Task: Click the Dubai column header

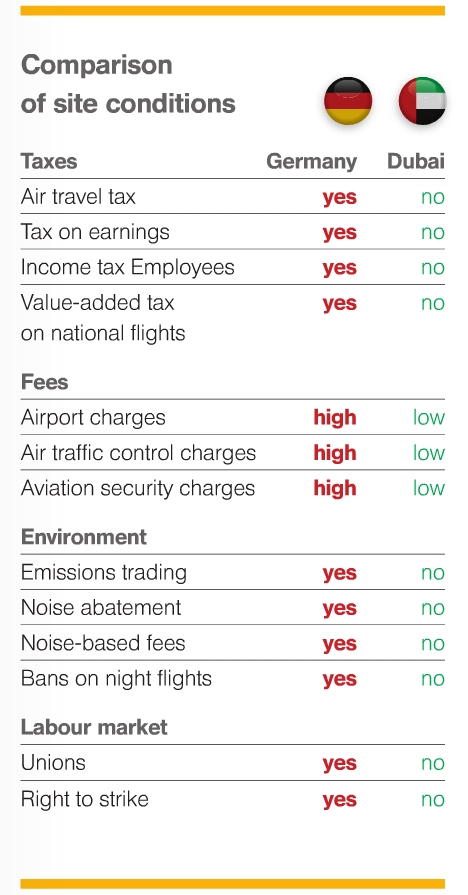Action: pos(415,162)
